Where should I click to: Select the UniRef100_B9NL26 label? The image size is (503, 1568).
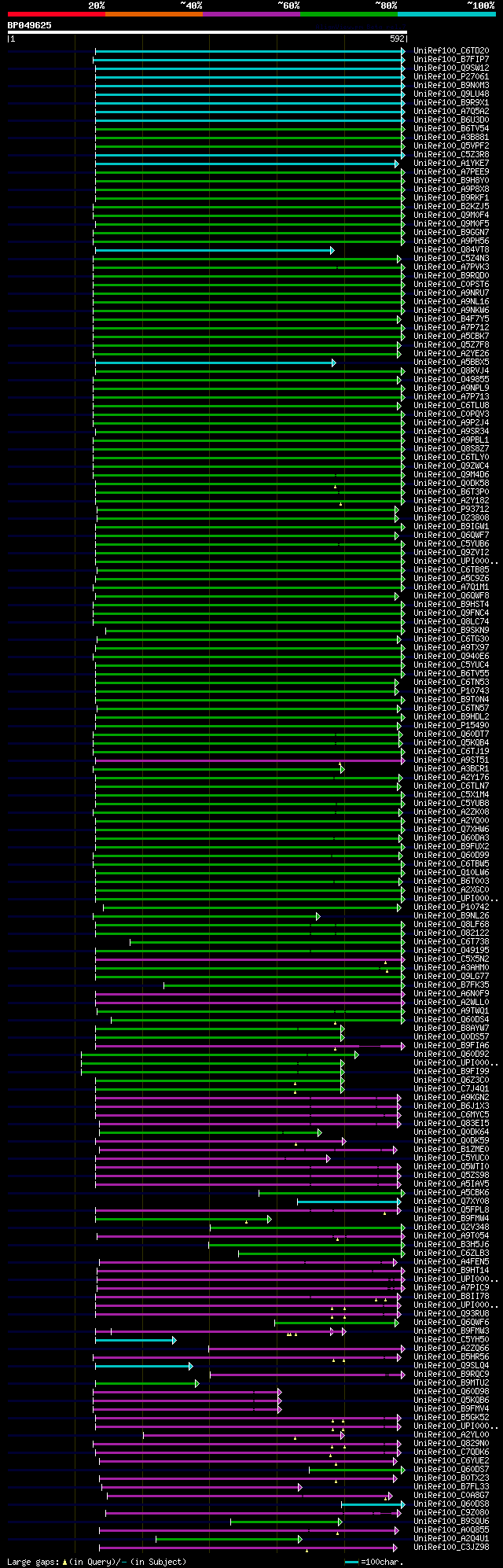click(451, 916)
